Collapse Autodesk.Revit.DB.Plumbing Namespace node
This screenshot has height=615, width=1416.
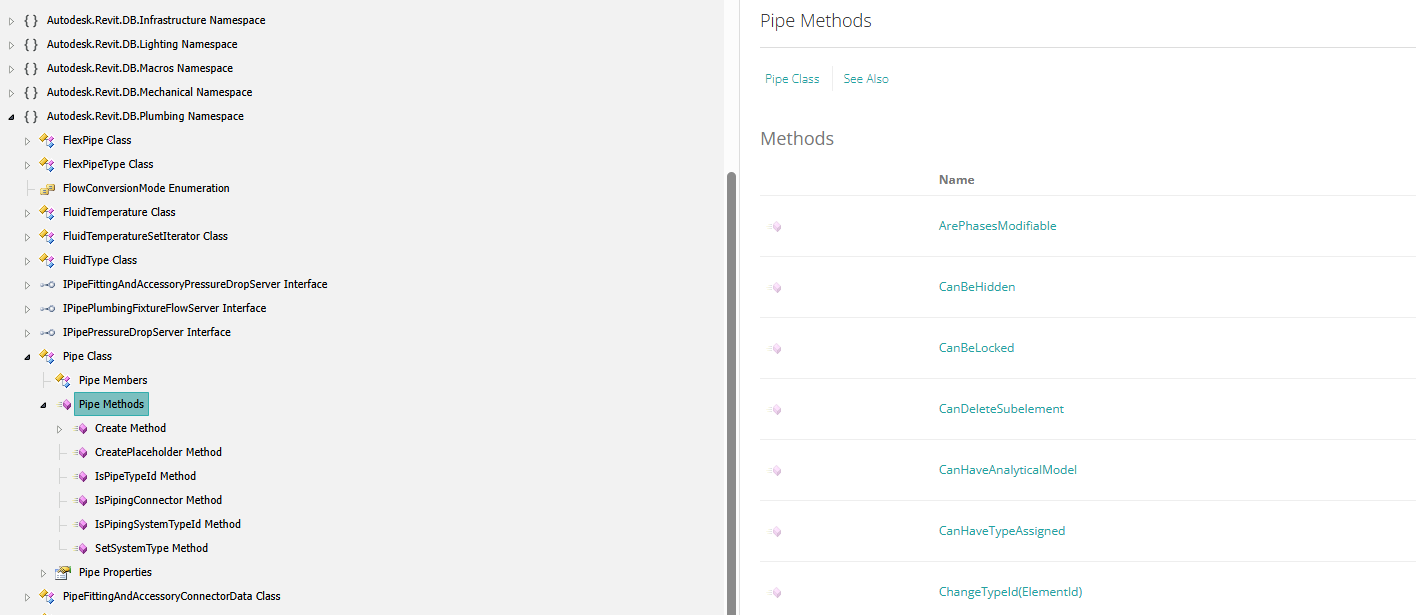(x=11, y=116)
